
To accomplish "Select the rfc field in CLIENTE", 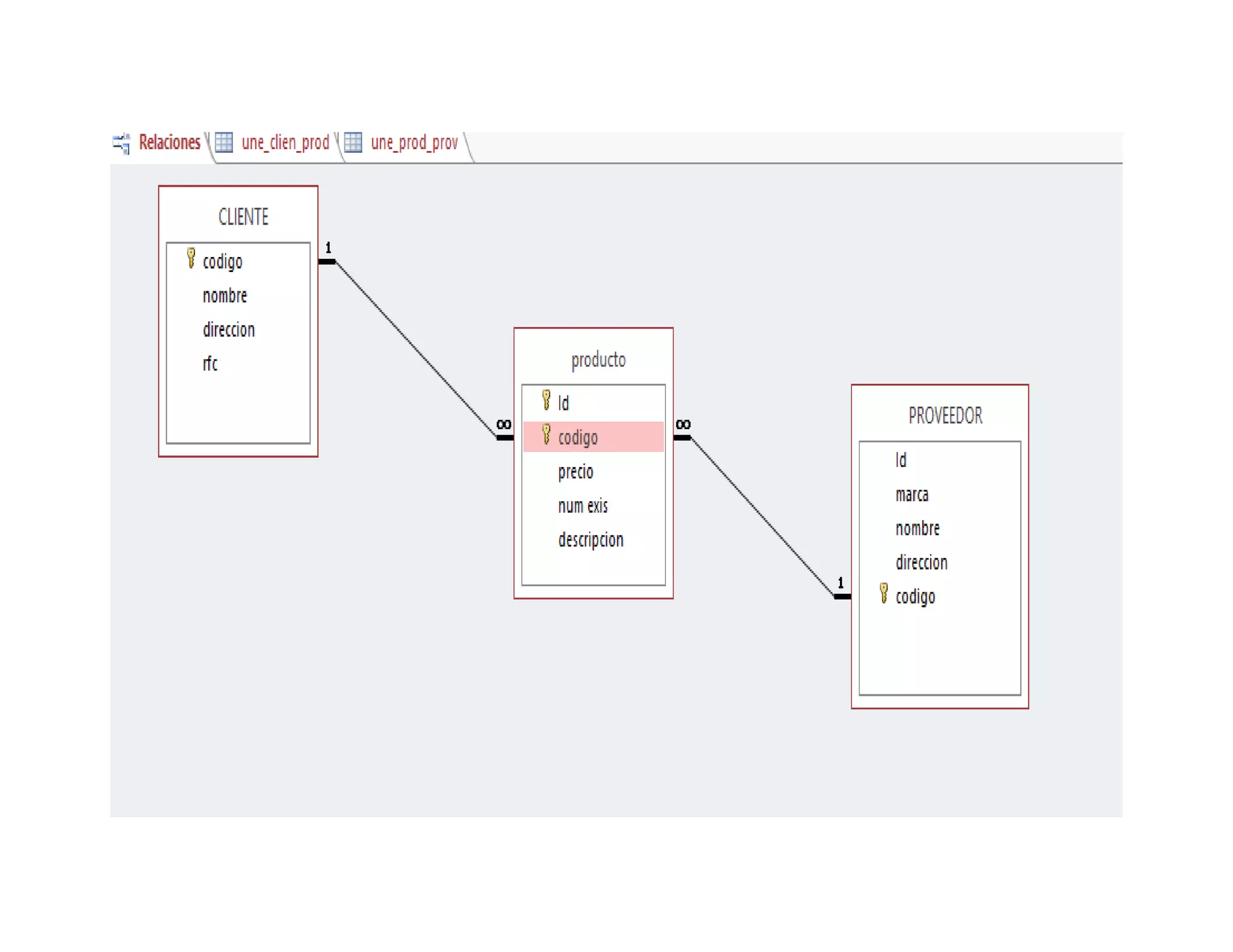I will tap(210, 364).
